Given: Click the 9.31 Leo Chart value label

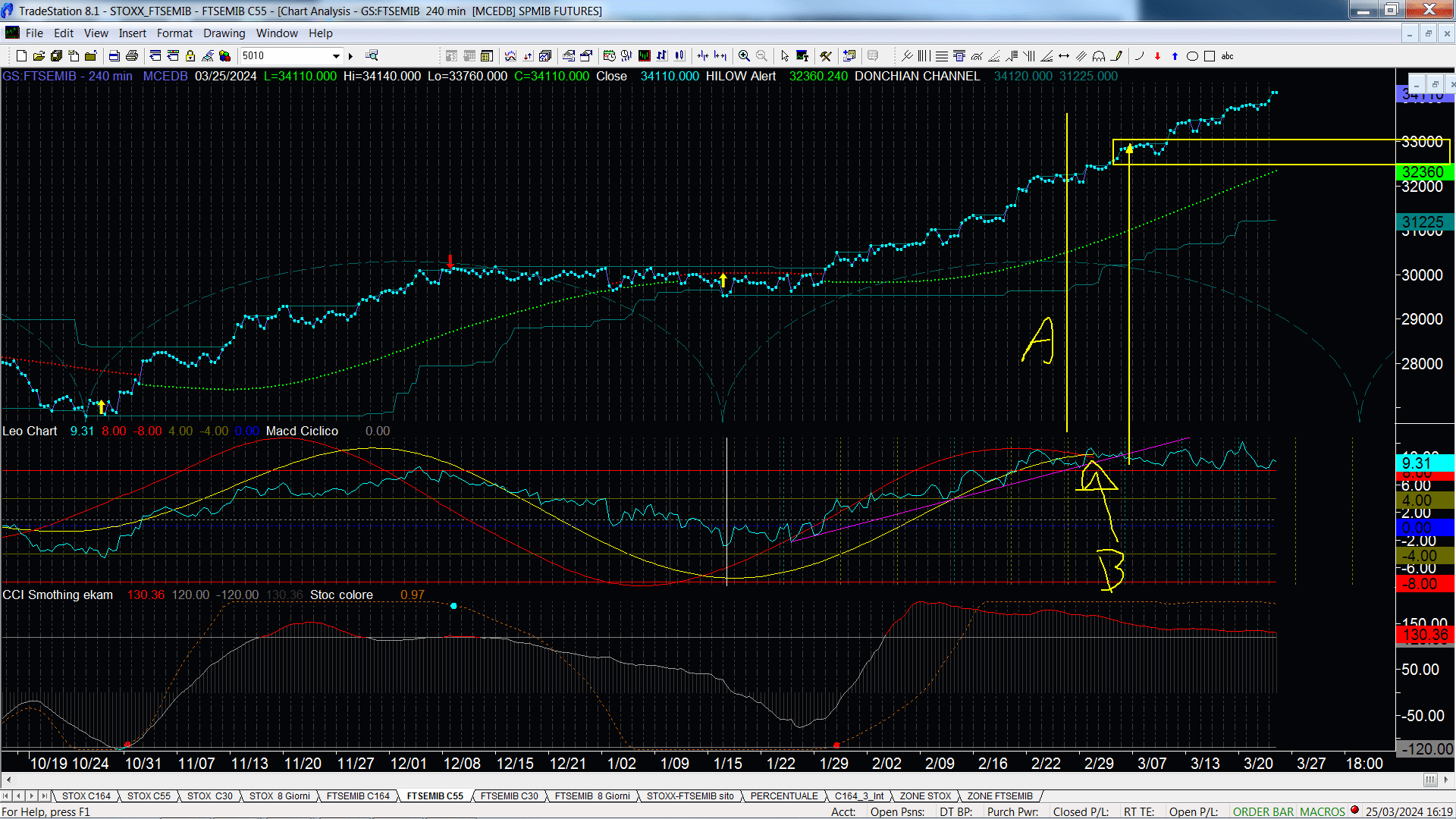Looking at the screenshot, I should (x=1424, y=463).
